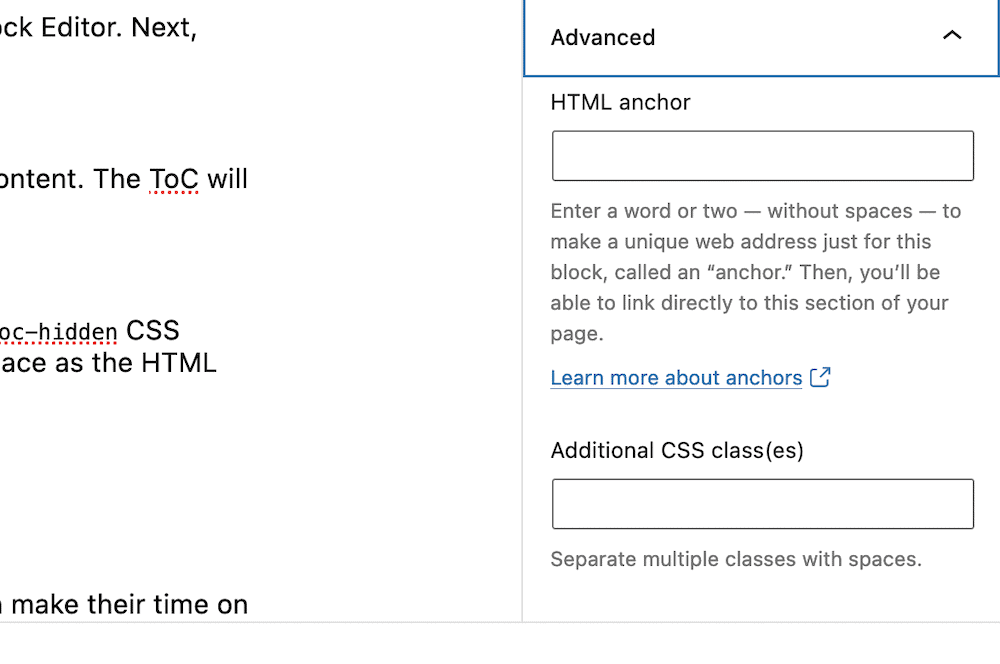Viewport: 1000px width, 664px height.
Task: Click the Additional CSS class(es) label
Action: (x=677, y=450)
